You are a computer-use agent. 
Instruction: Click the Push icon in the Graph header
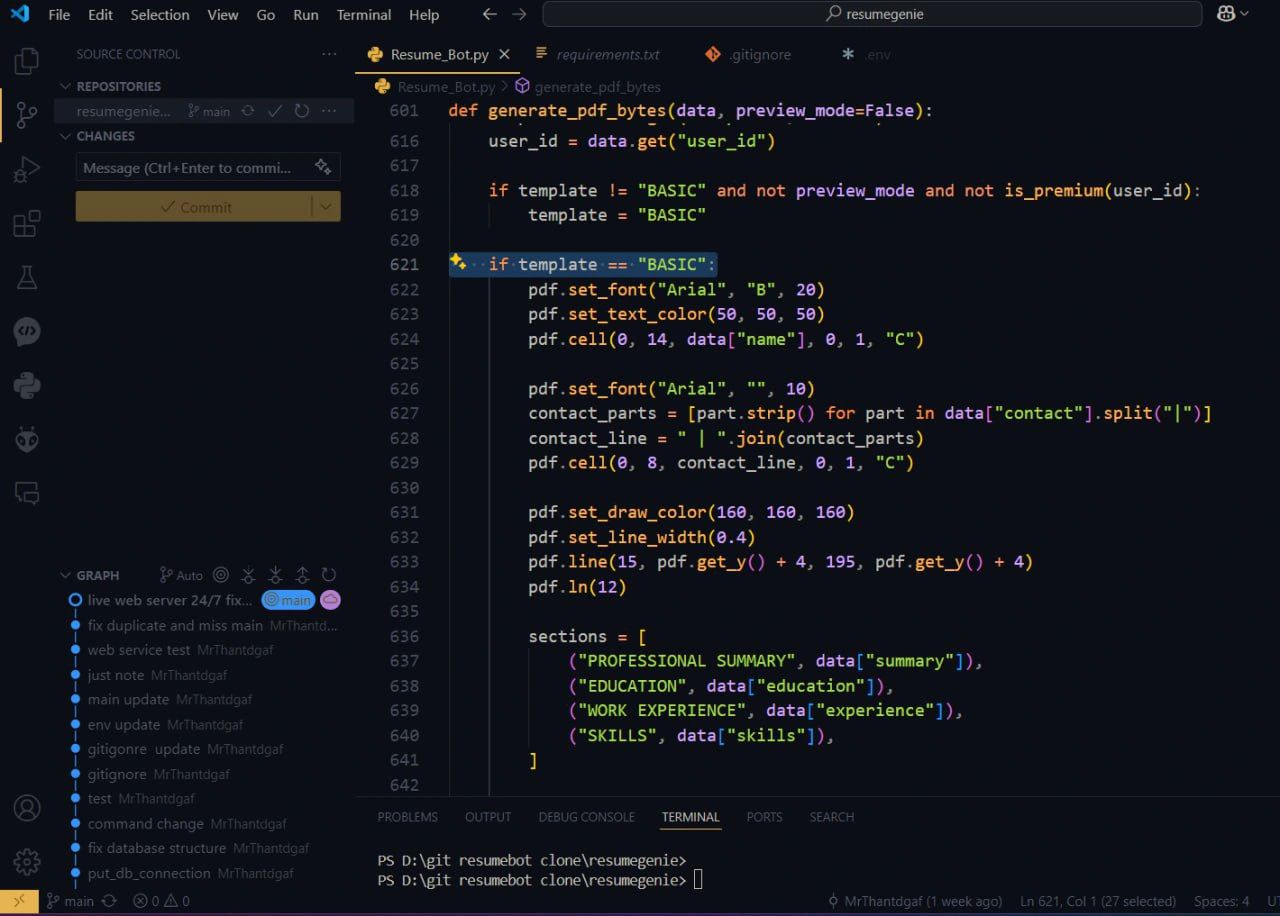302,575
